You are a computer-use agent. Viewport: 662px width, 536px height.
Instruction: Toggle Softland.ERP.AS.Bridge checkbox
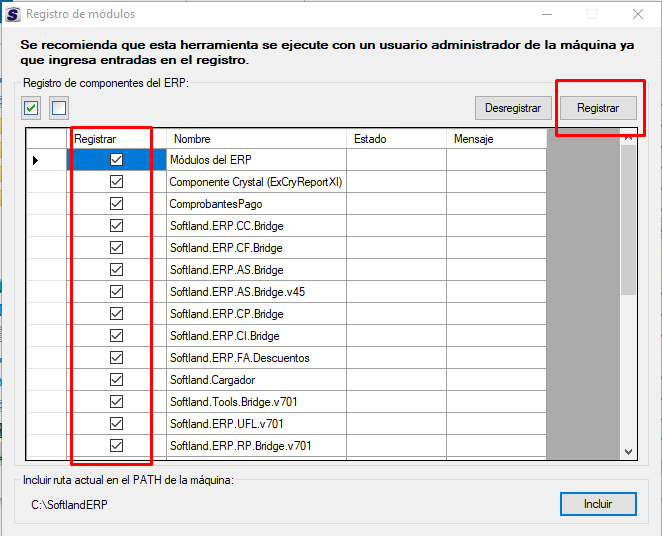[x=117, y=269]
